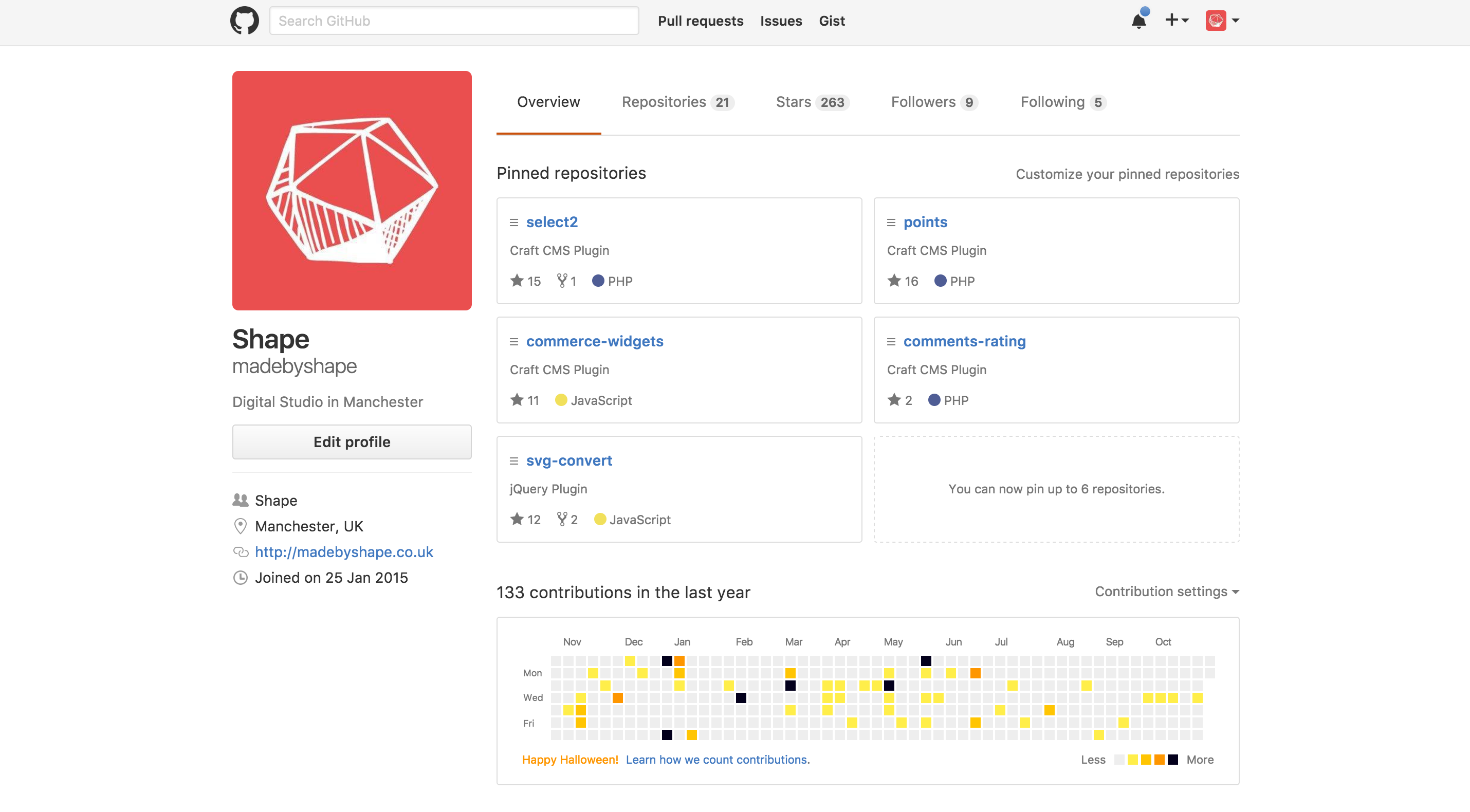Click the GitHub Octocat logo
This screenshot has height=812, width=1470.
click(244, 21)
